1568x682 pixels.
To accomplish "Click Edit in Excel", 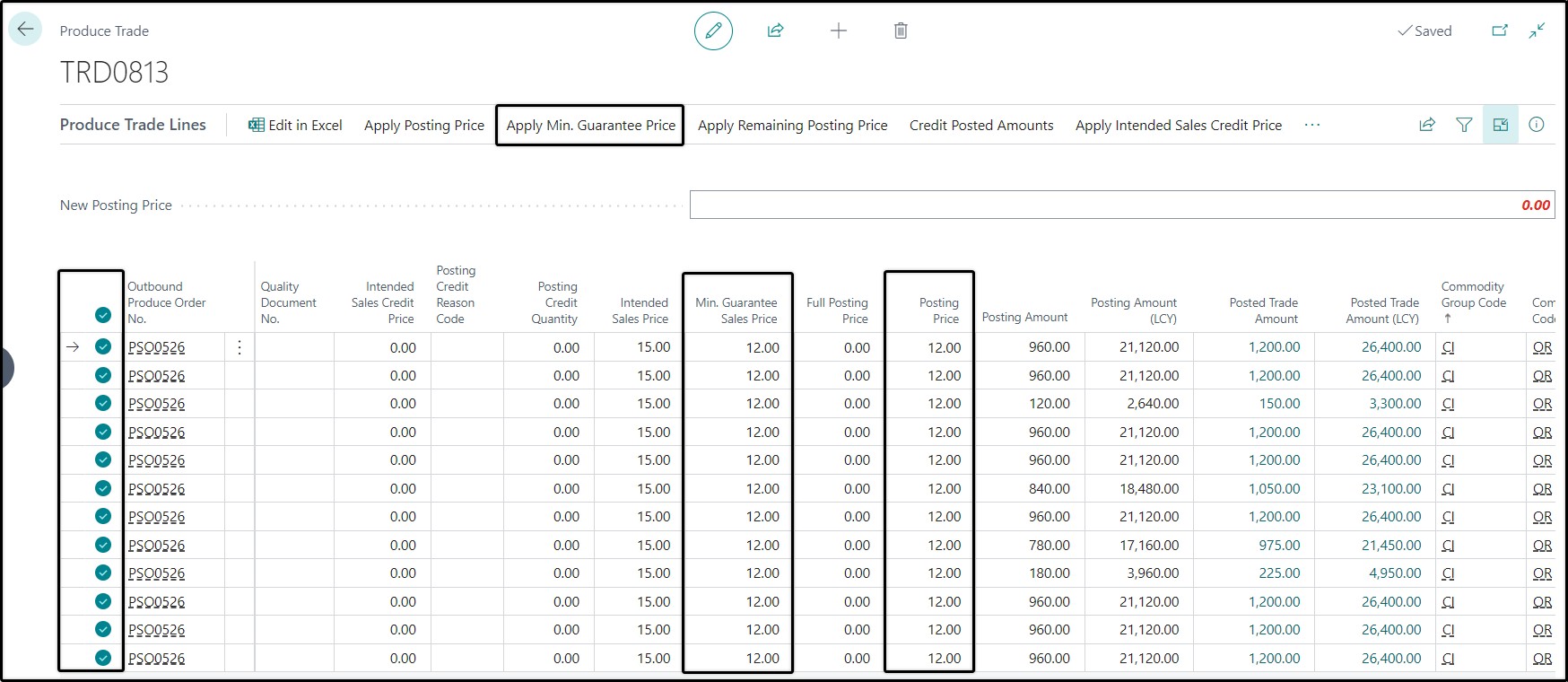I will coord(295,125).
